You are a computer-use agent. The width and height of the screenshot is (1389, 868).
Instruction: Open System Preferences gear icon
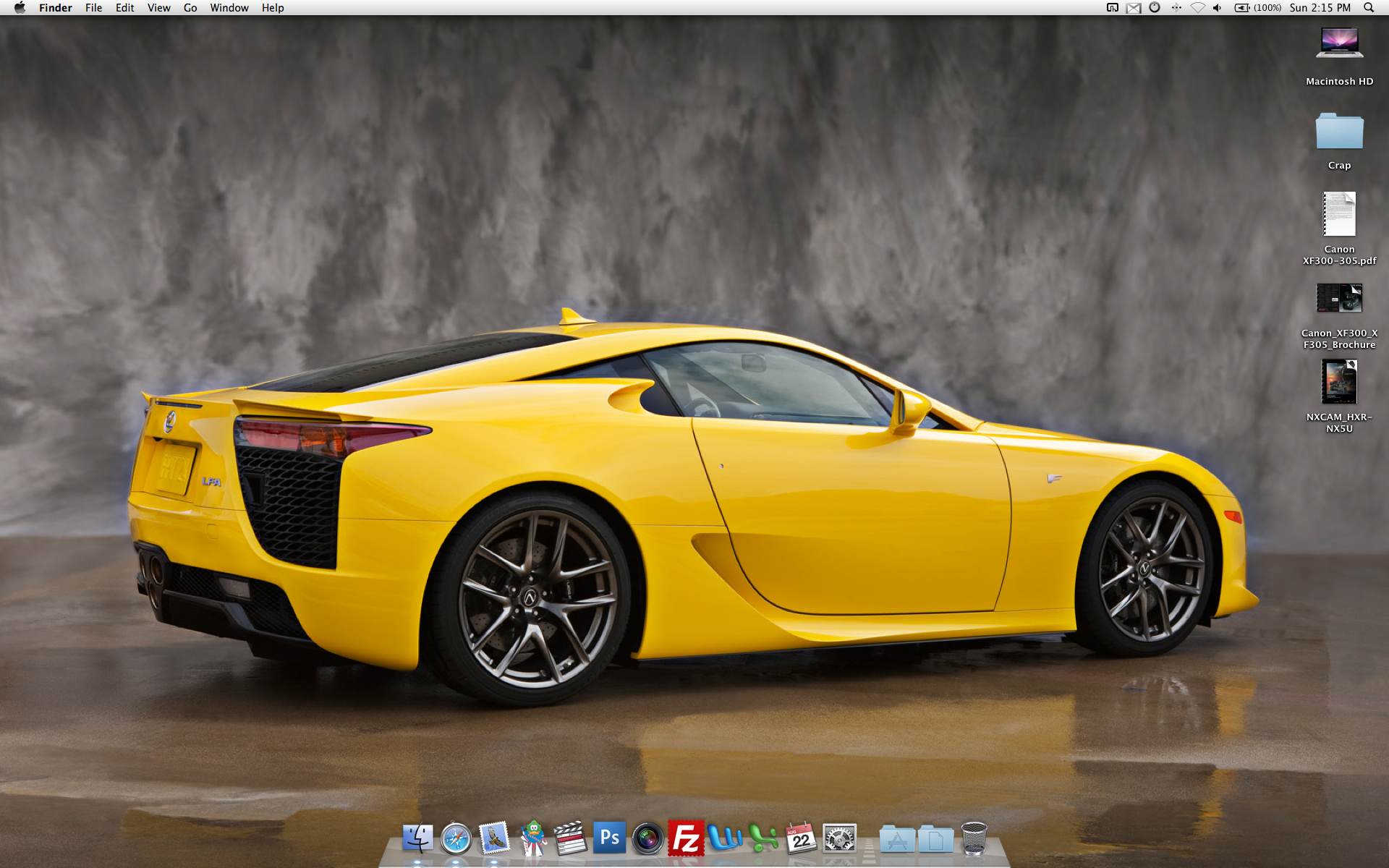coord(839,839)
